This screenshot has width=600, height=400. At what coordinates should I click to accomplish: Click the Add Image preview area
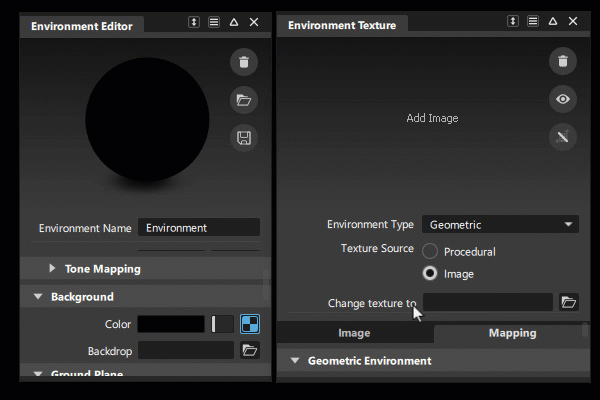click(x=432, y=118)
